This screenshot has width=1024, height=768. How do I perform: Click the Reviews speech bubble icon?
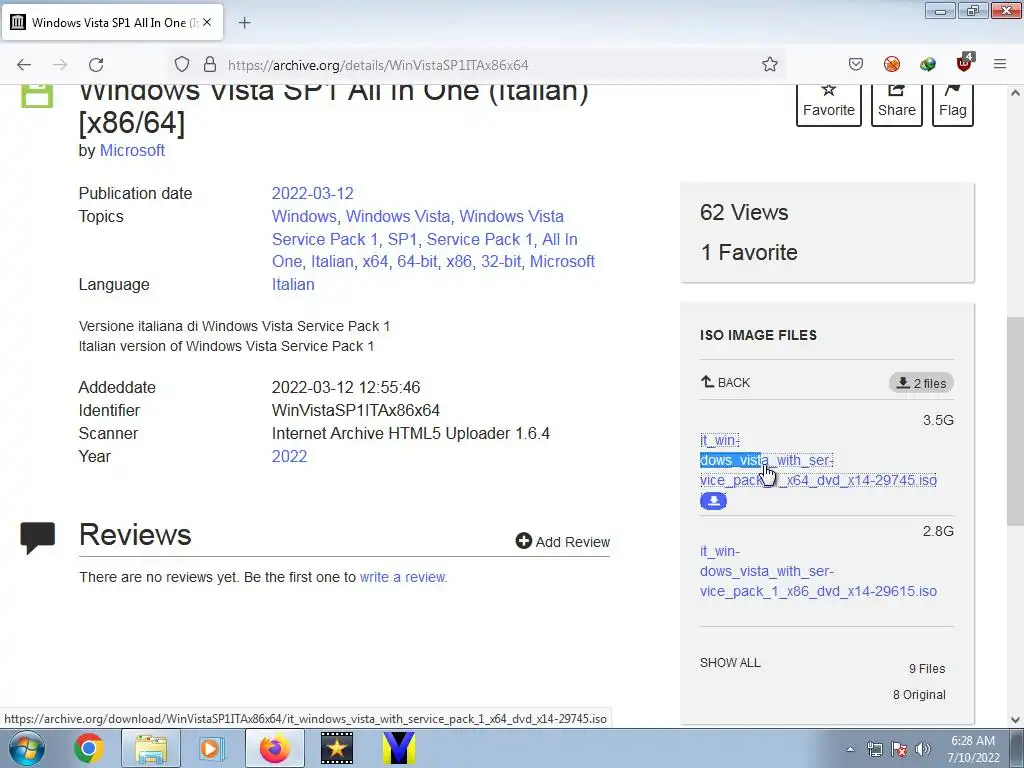coord(37,538)
